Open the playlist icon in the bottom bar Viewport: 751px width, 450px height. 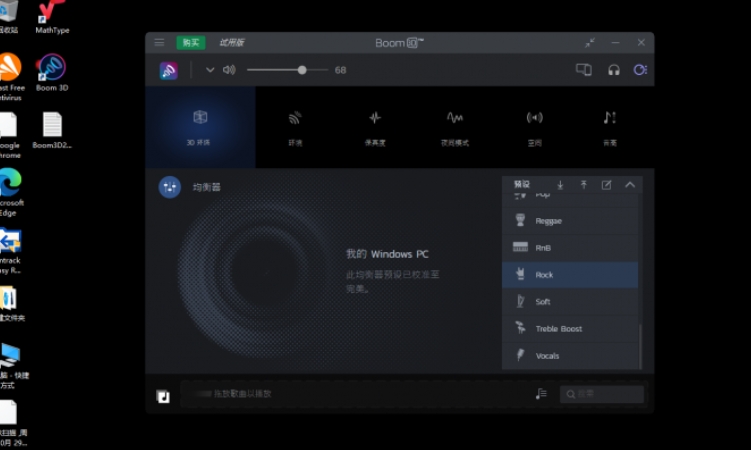tap(541, 394)
